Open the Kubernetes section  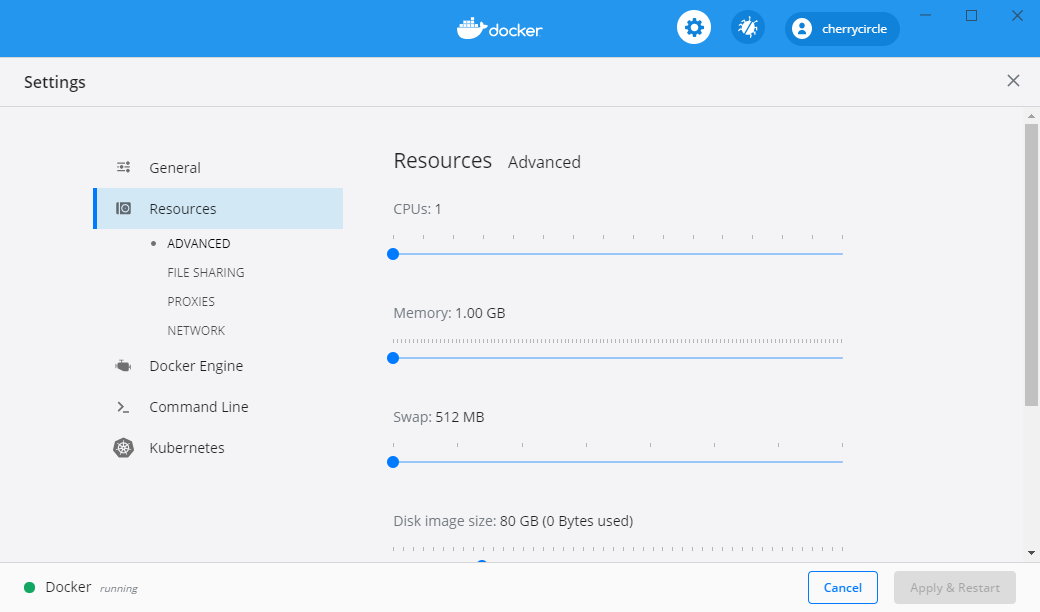pos(218,448)
